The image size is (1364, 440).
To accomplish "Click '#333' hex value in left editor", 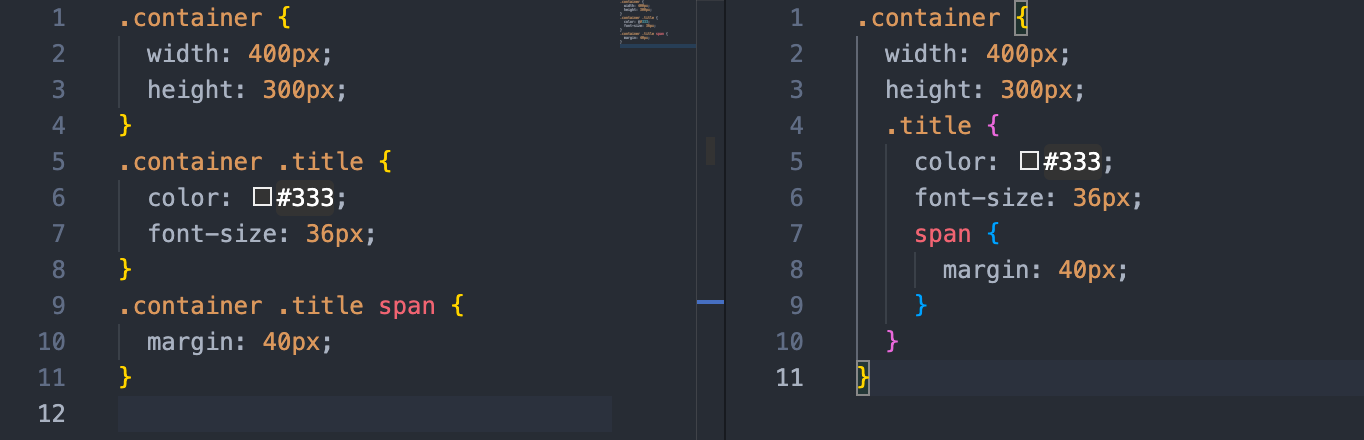I will (305, 198).
